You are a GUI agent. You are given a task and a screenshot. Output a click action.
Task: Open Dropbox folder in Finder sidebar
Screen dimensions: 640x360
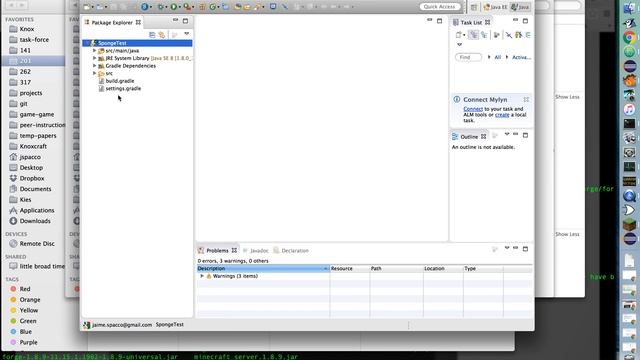(32, 178)
